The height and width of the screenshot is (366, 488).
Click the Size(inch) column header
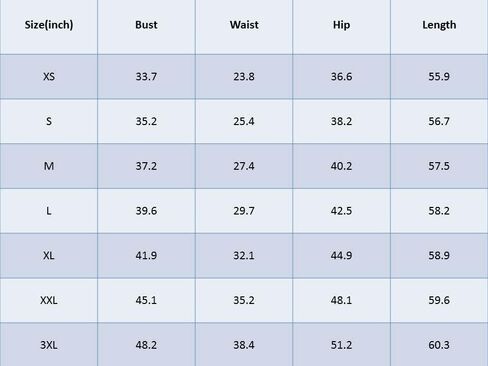coord(49,25)
